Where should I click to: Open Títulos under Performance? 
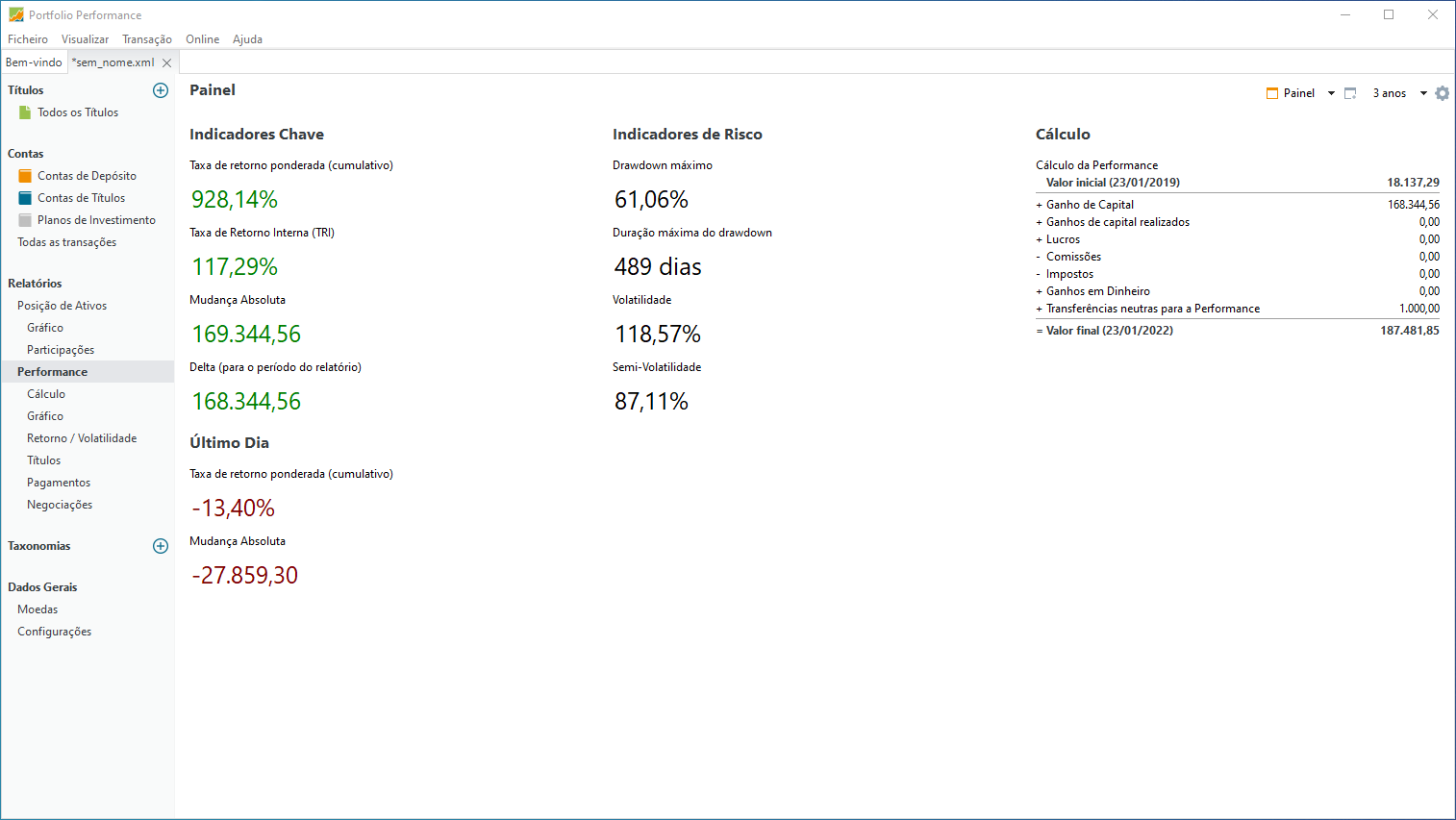click(43, 460)
